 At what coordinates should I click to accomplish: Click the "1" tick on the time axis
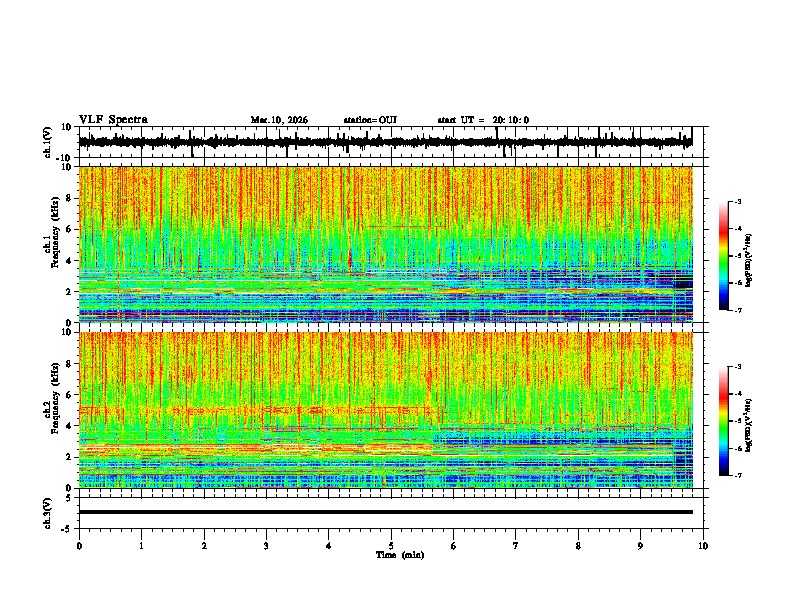(x=141, y=546)
